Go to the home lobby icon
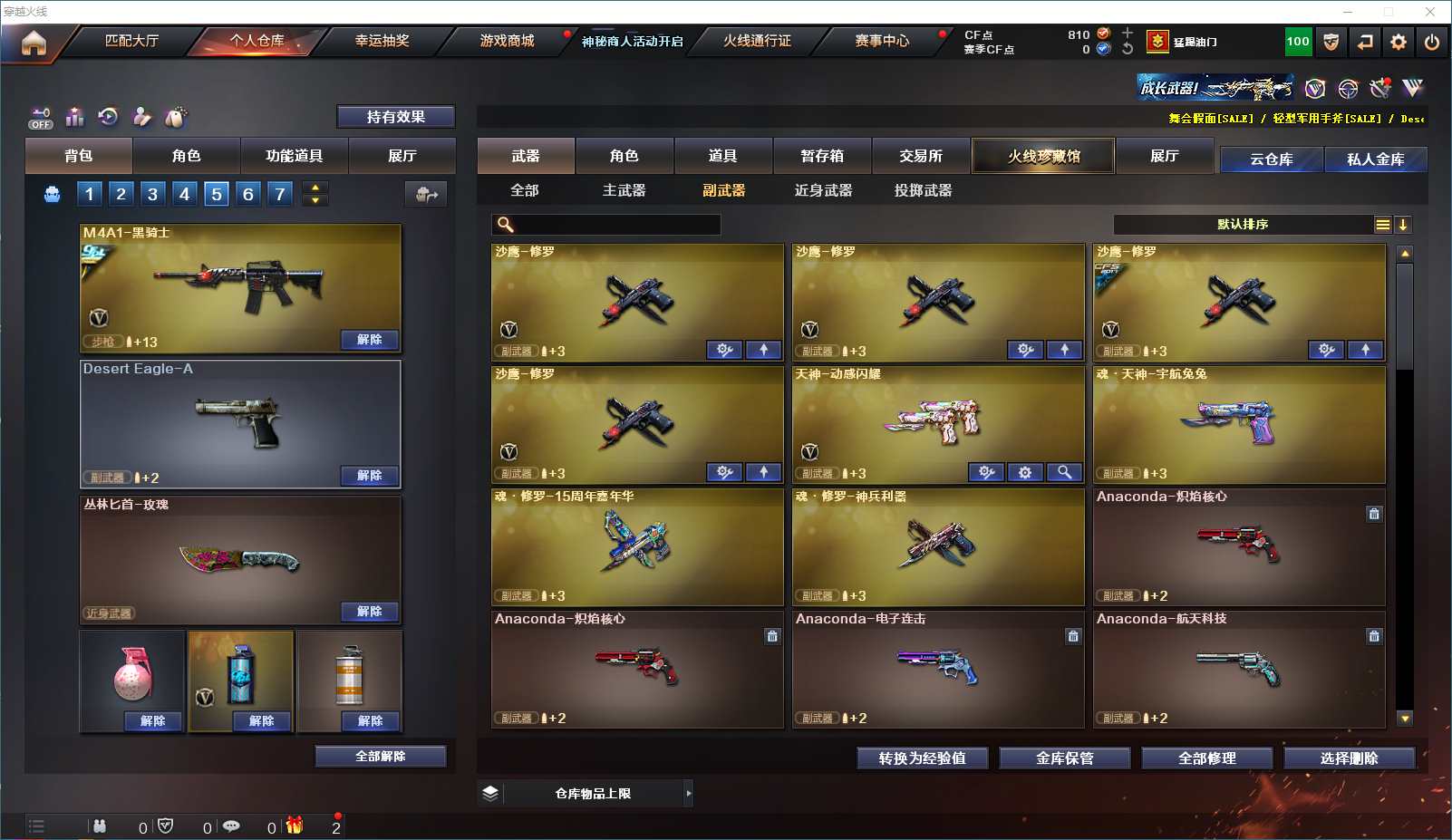Viewport: 1452px width, 840px height. [x=34, y=43]
